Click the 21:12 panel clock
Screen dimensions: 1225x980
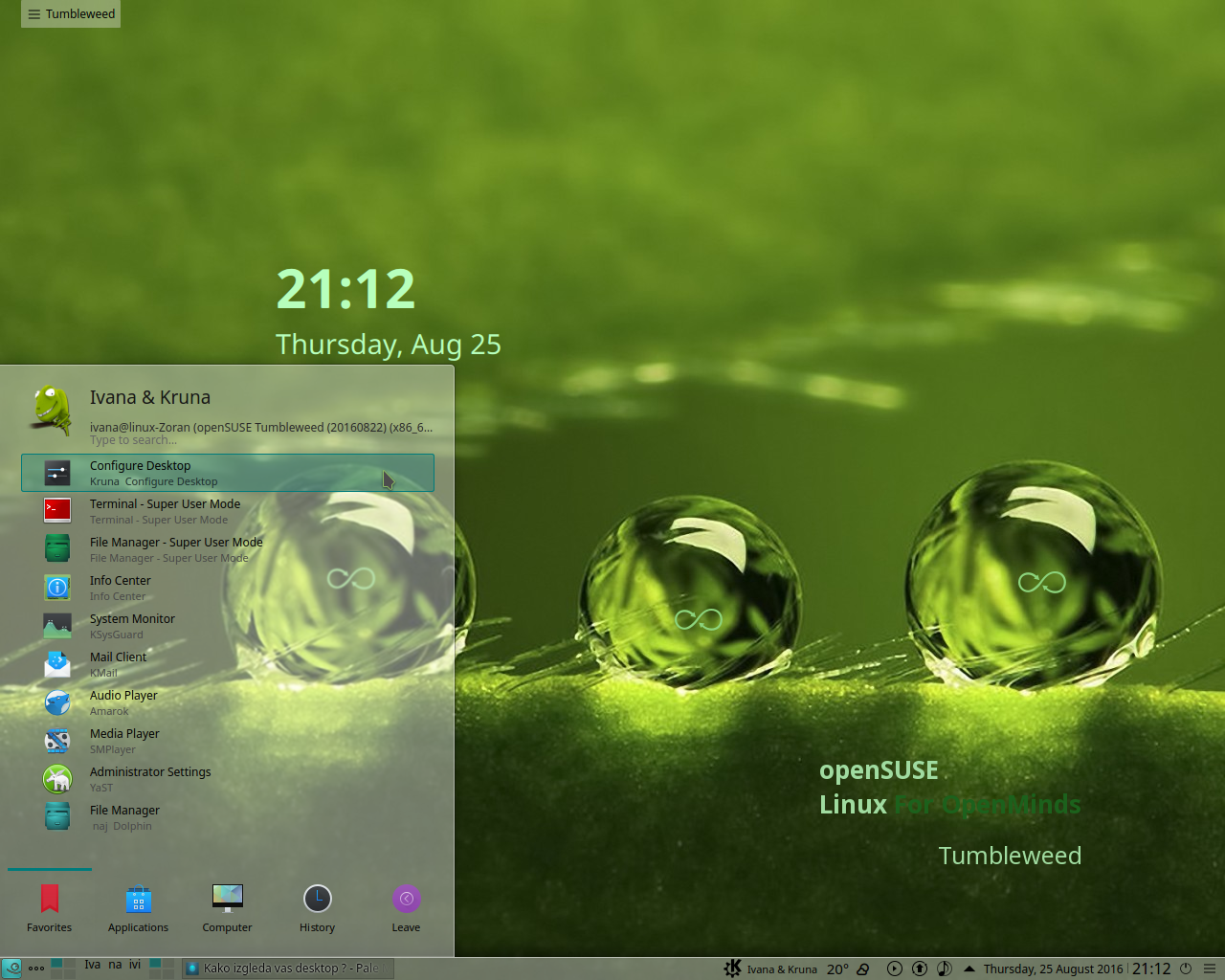pyautogui.click(x=1151, y=969)
